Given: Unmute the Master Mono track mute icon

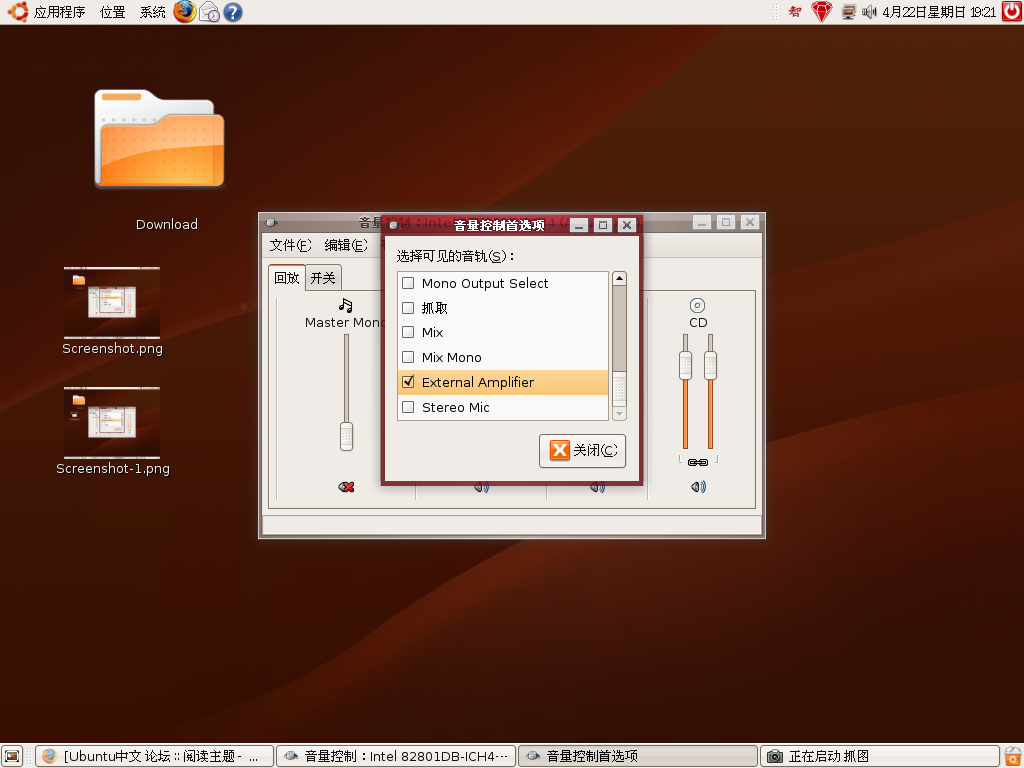Looking at the screenshot, I should 346,487.
